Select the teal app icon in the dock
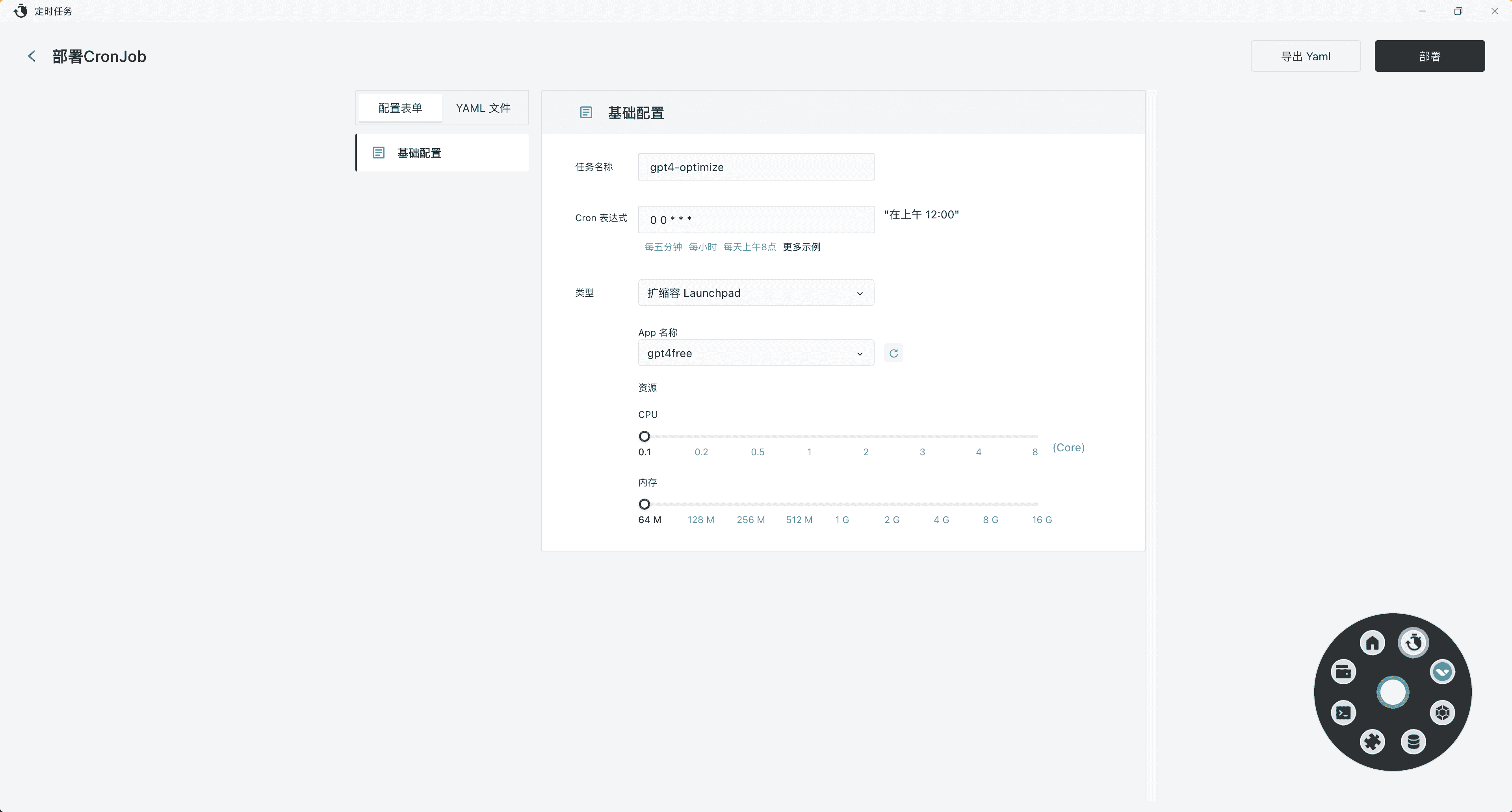 click(x=1443, y=672)
